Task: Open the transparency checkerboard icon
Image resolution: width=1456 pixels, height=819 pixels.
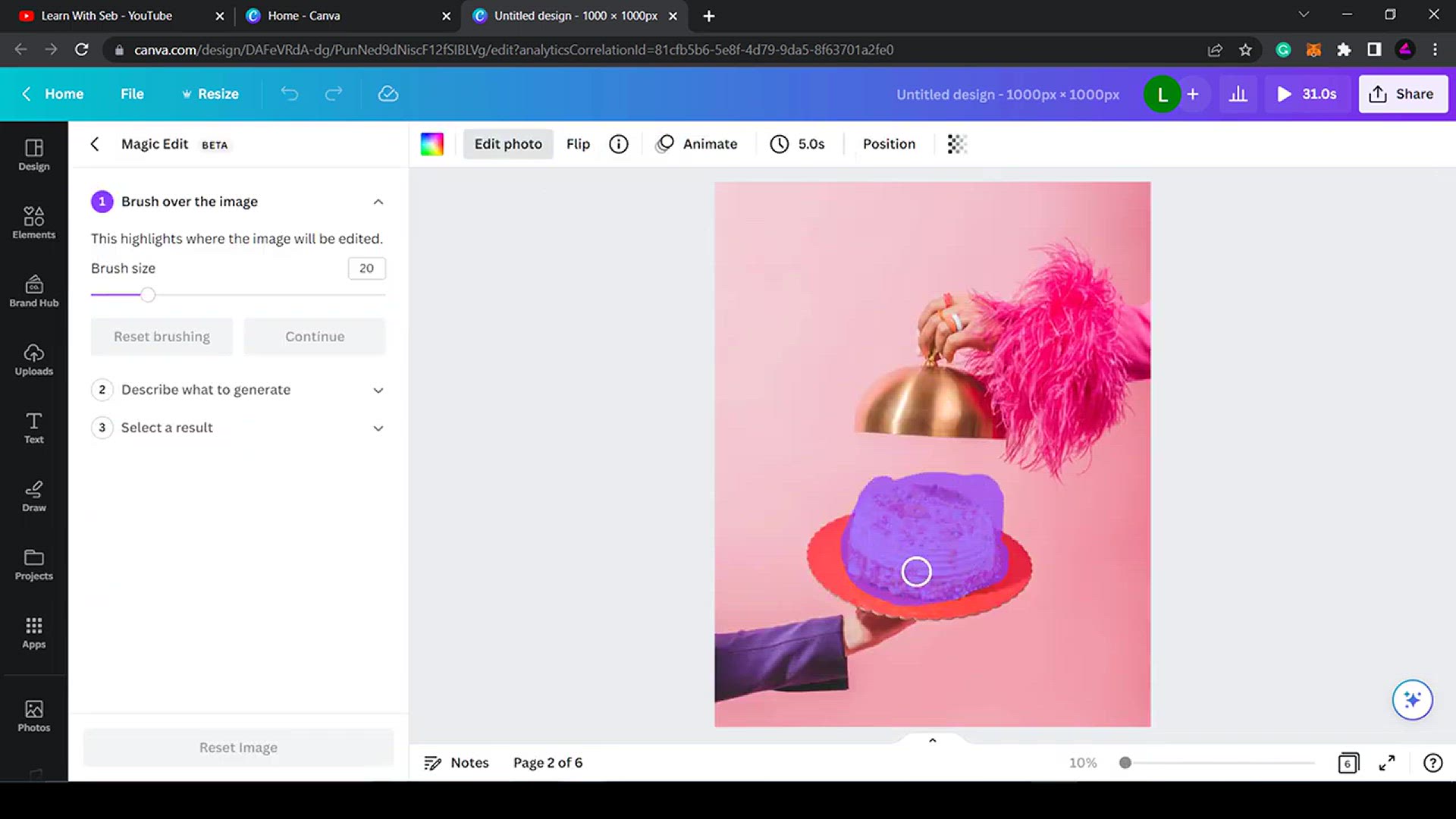Action: pyautogui.click(x=957, y=144)
